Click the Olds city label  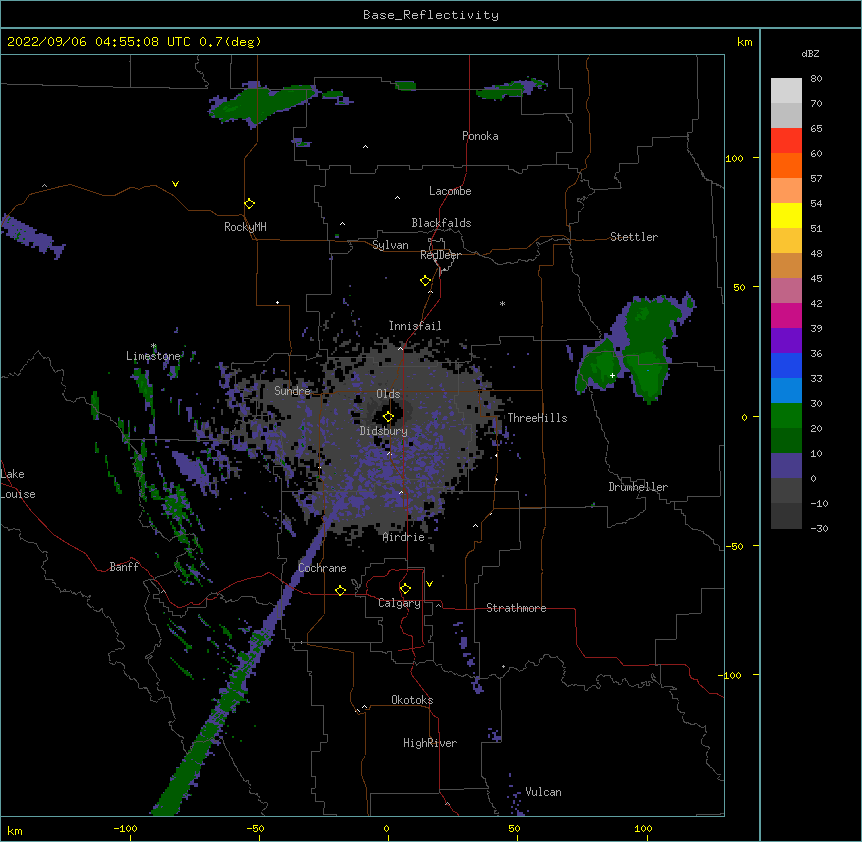point(388,394)
